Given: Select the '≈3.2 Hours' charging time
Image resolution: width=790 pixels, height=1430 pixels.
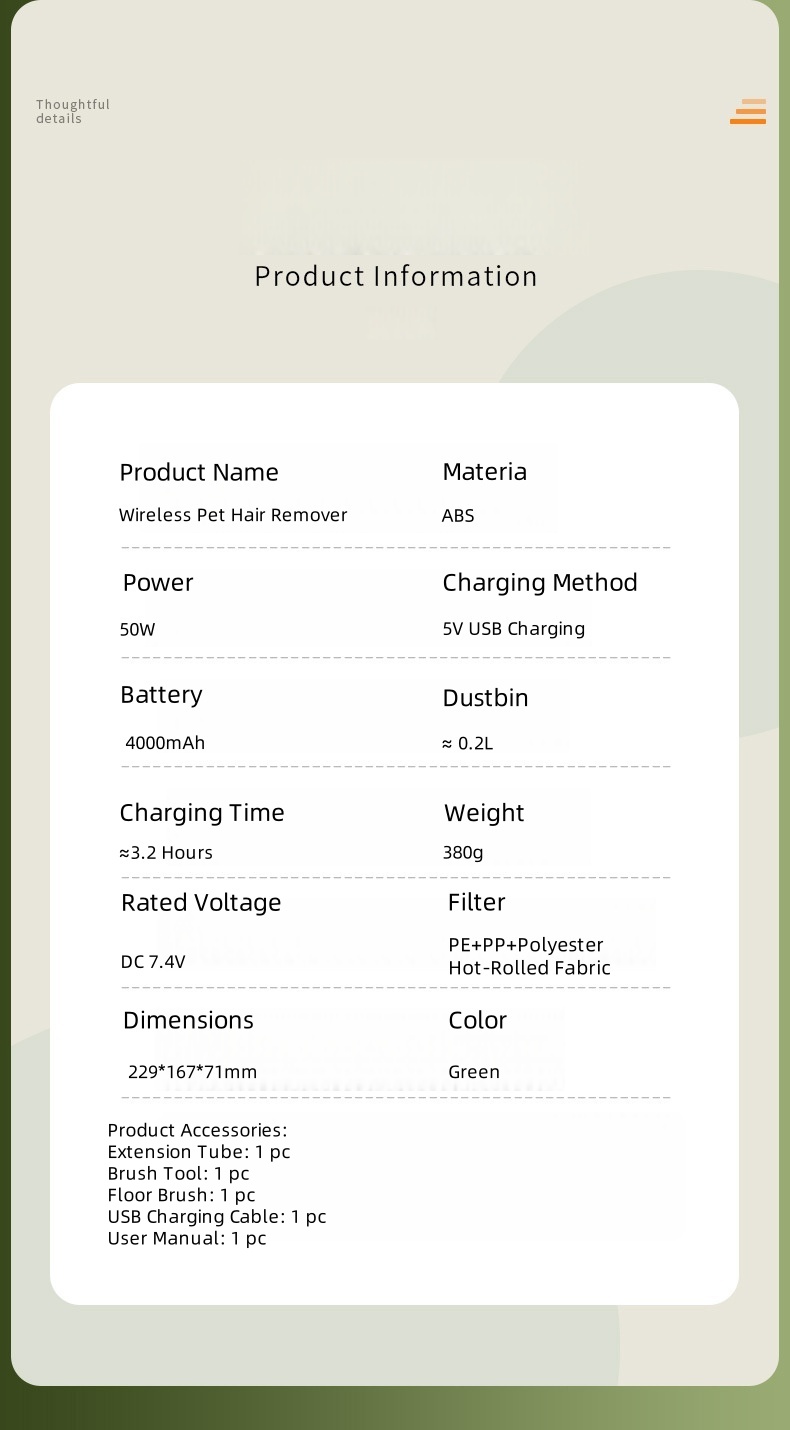Looking at the screenshot, I should [166, 853].
